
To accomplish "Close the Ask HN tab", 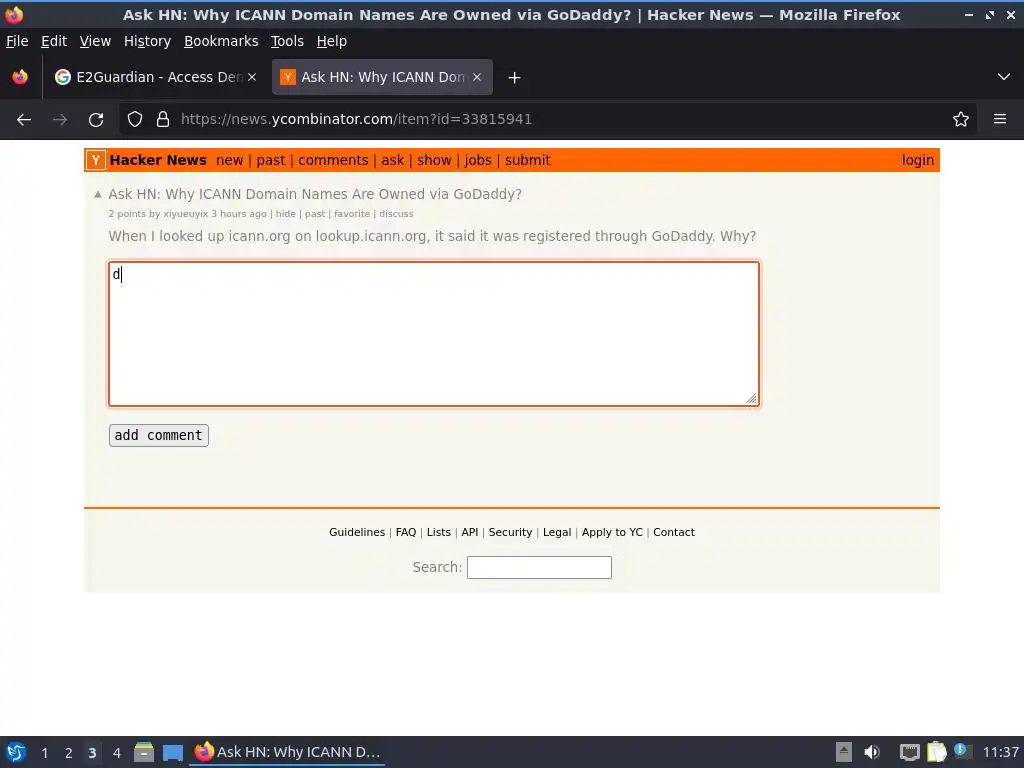I will (477, 77).
